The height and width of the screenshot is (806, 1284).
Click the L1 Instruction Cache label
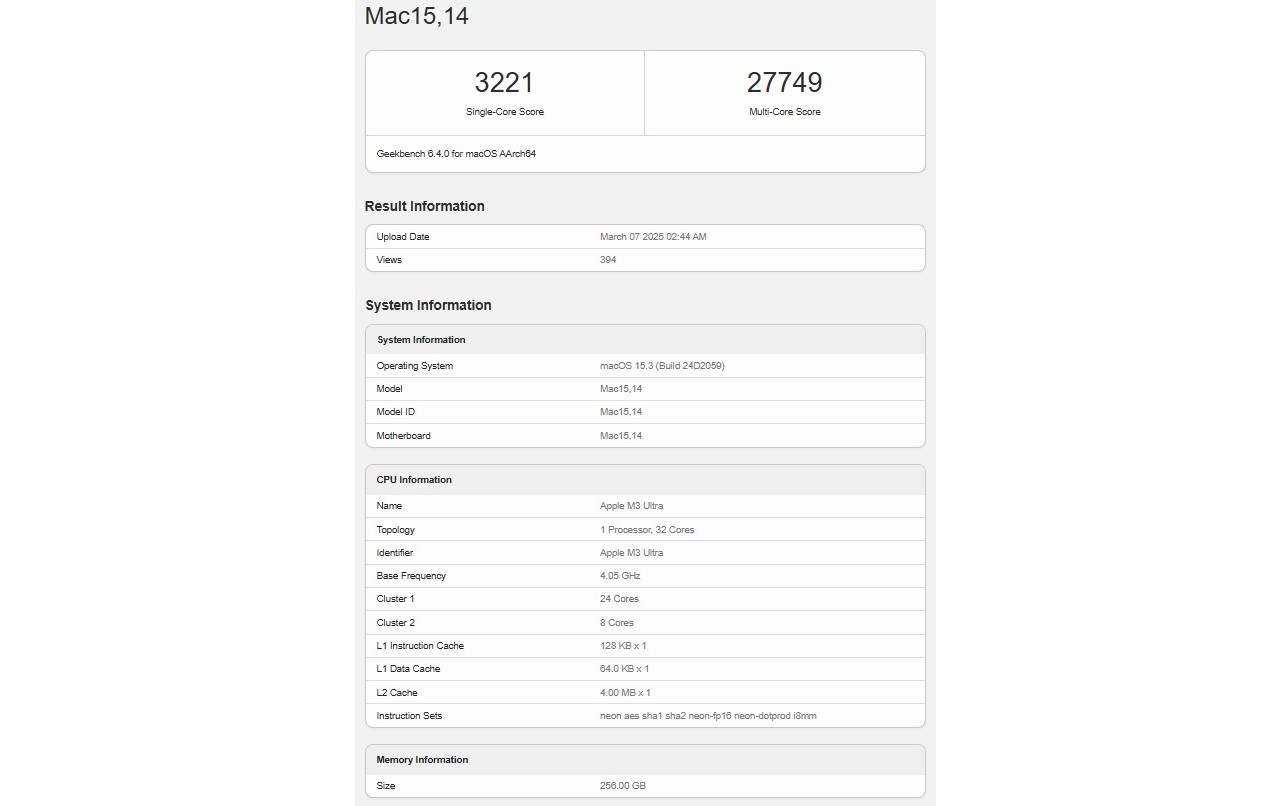pos(420,646)
